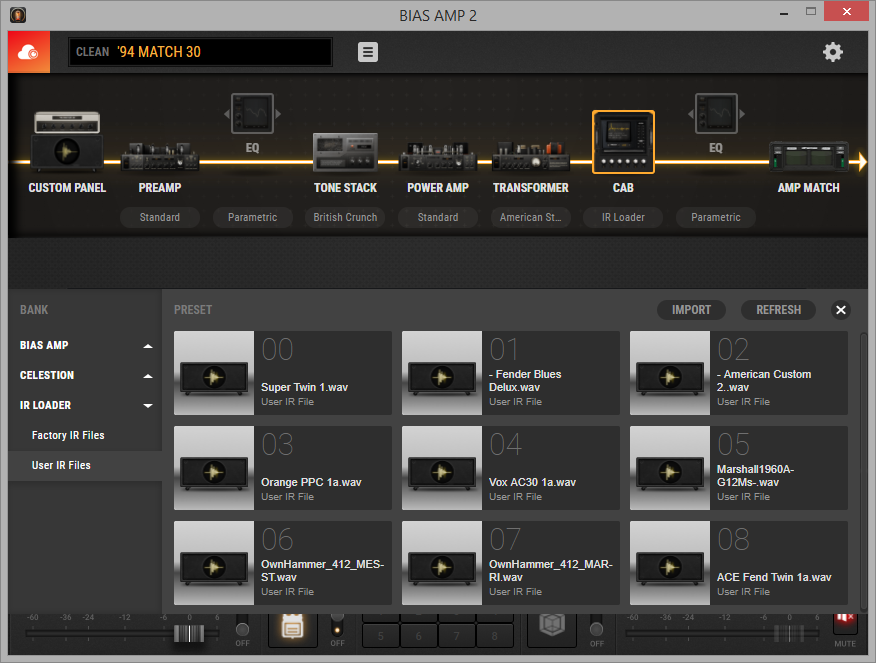Click preset slot 5 button

tap(381, 635)
